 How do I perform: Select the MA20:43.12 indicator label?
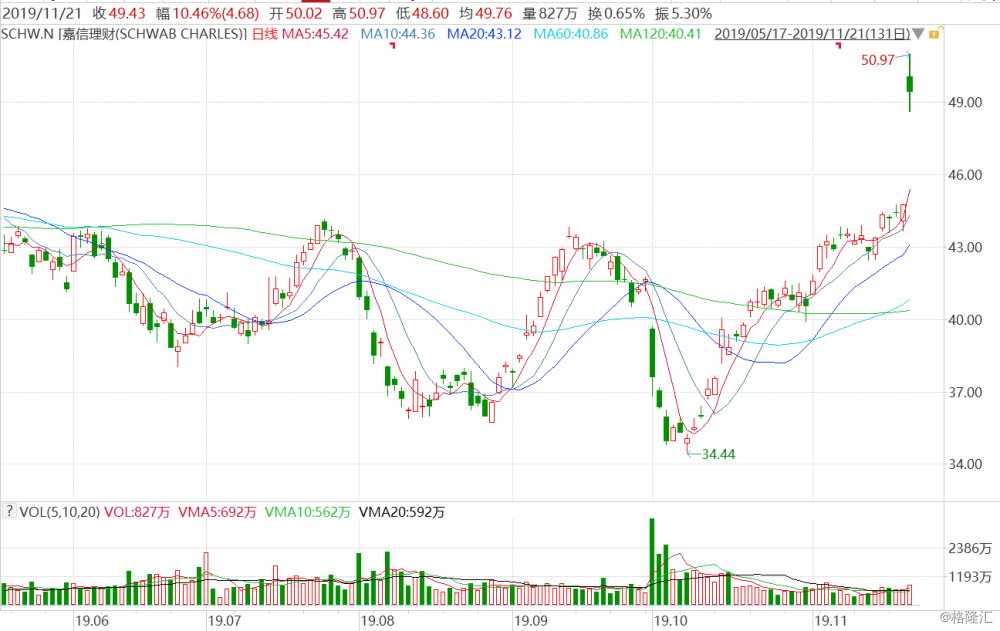tap(484, 34)
